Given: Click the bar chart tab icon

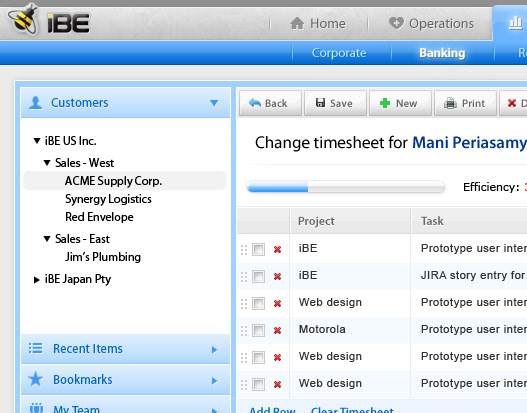Looking at the screenshot, I should click(x=516, y=23).
